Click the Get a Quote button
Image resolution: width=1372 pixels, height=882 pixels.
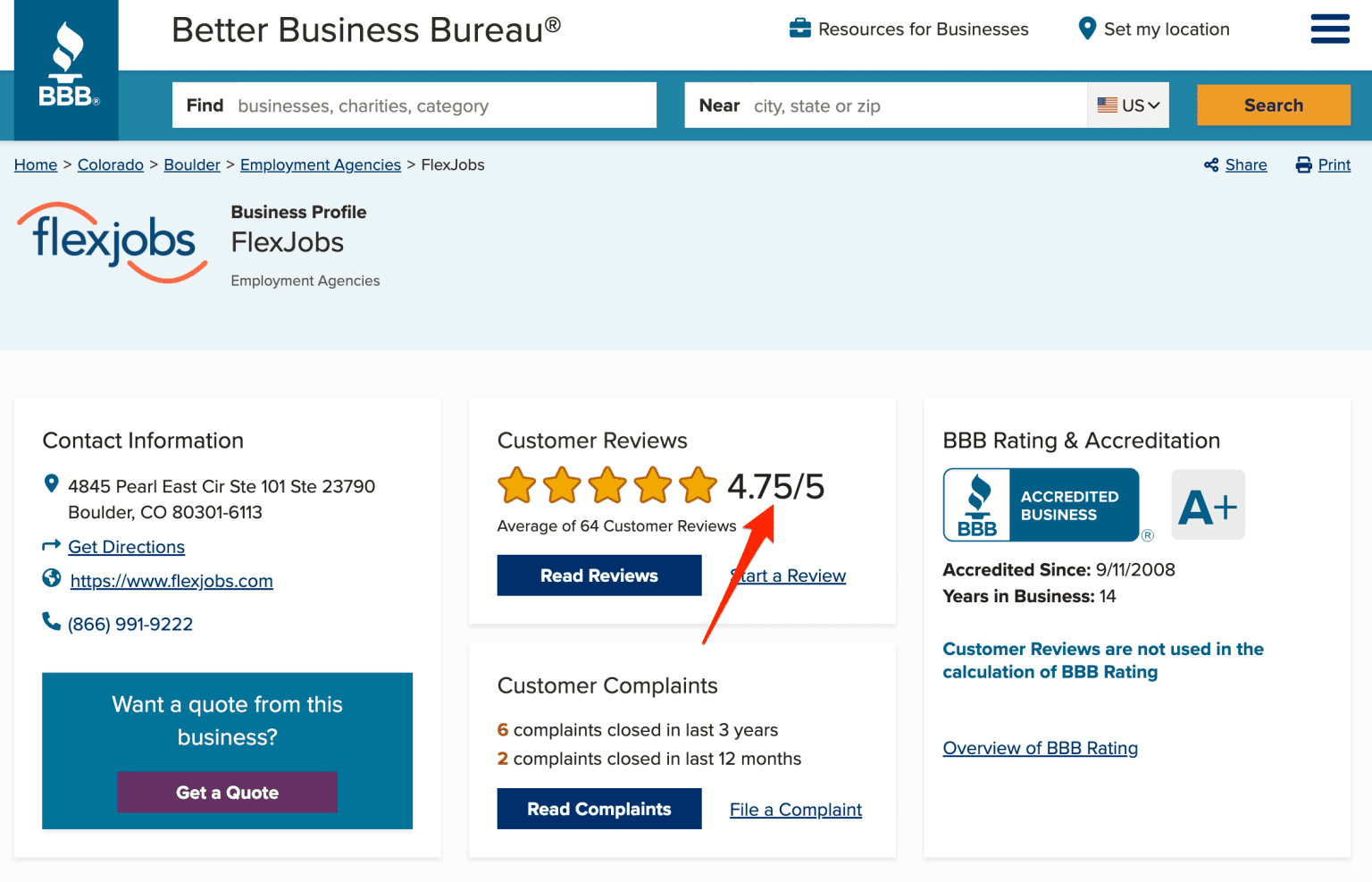(227, 792)
